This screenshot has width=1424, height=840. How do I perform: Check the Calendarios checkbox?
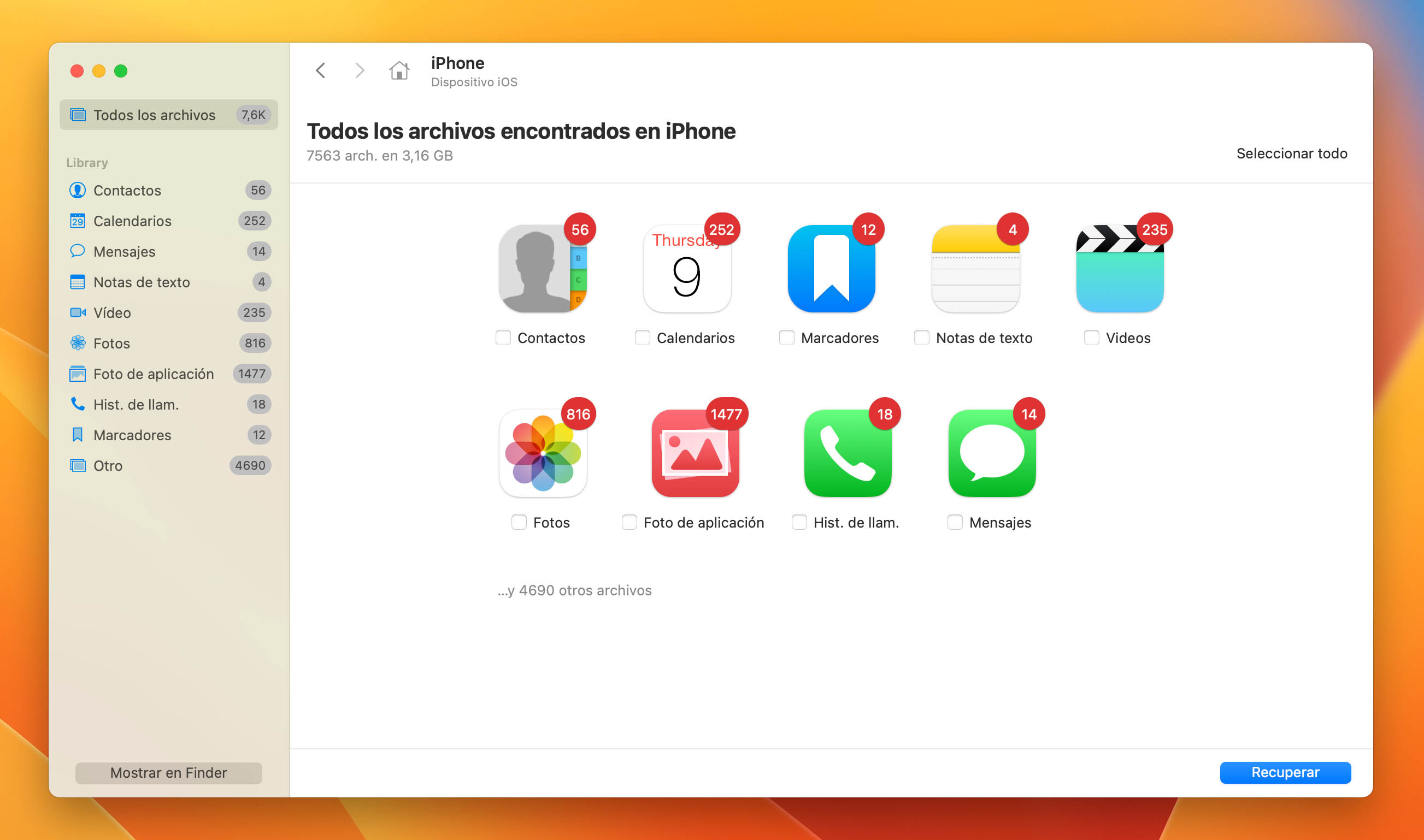642,338
